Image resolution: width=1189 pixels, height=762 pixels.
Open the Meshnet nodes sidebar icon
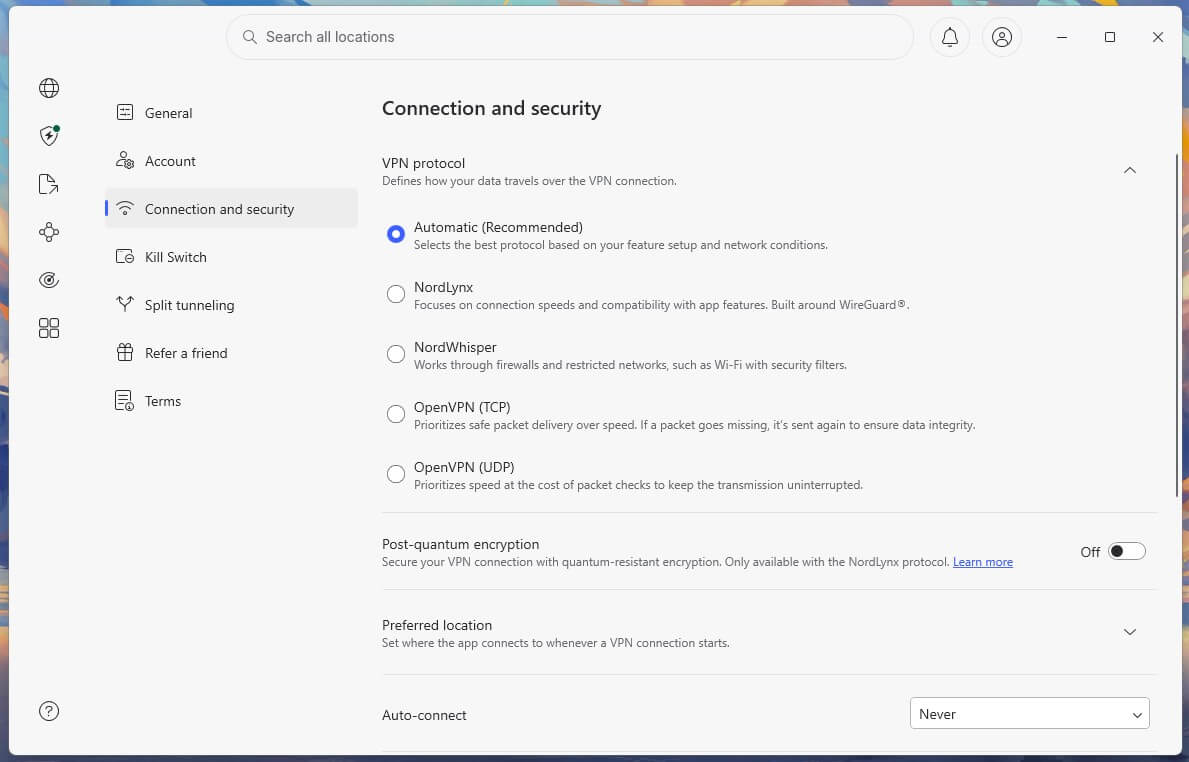49,232
